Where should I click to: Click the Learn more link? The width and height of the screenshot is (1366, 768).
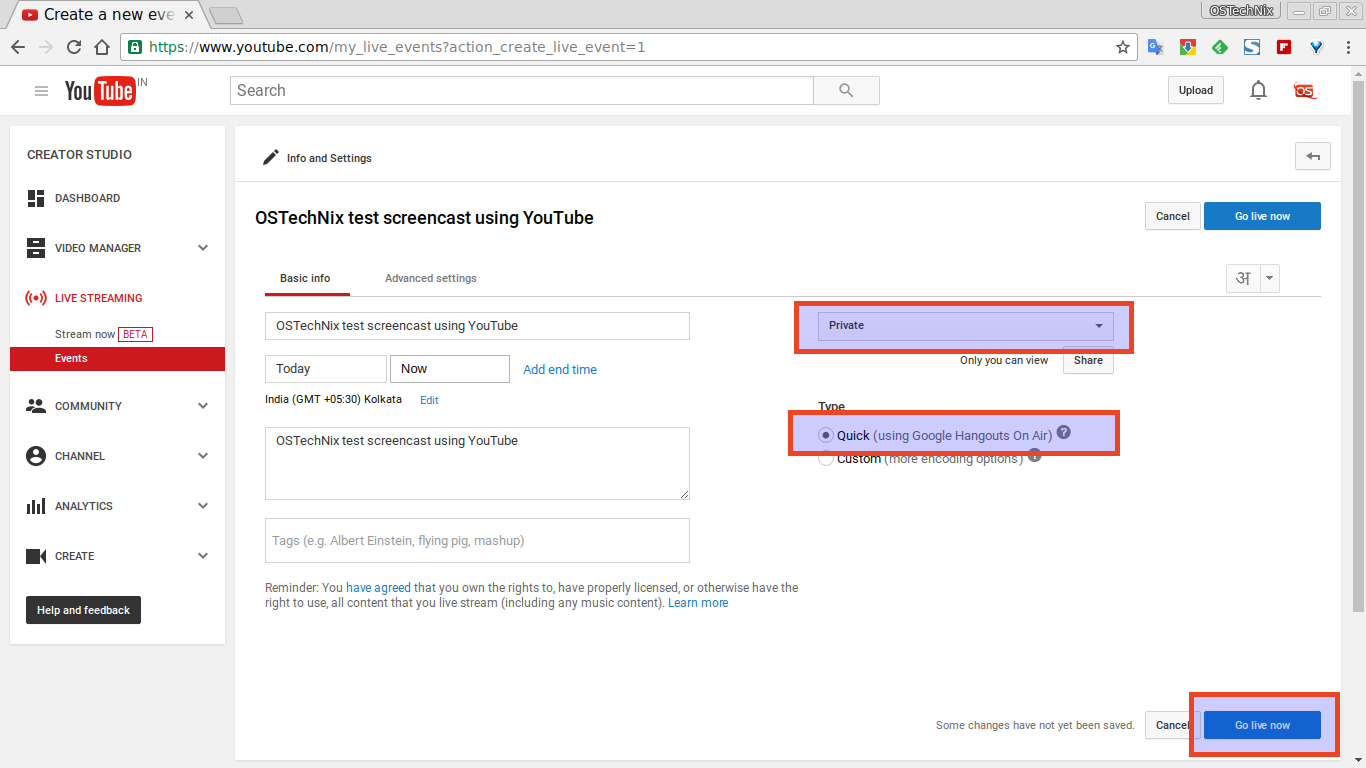tap(698, 603)
